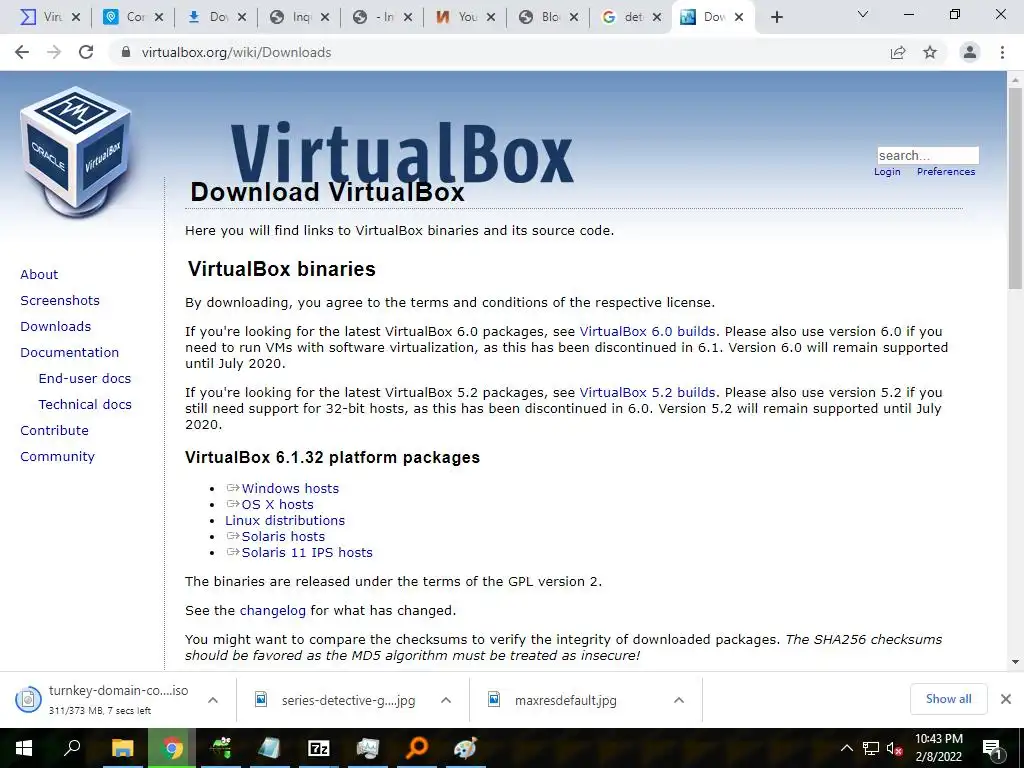Screen dimensions: 1024x768
Task: Close the Google det tab
Action: [x=657, y=17]
